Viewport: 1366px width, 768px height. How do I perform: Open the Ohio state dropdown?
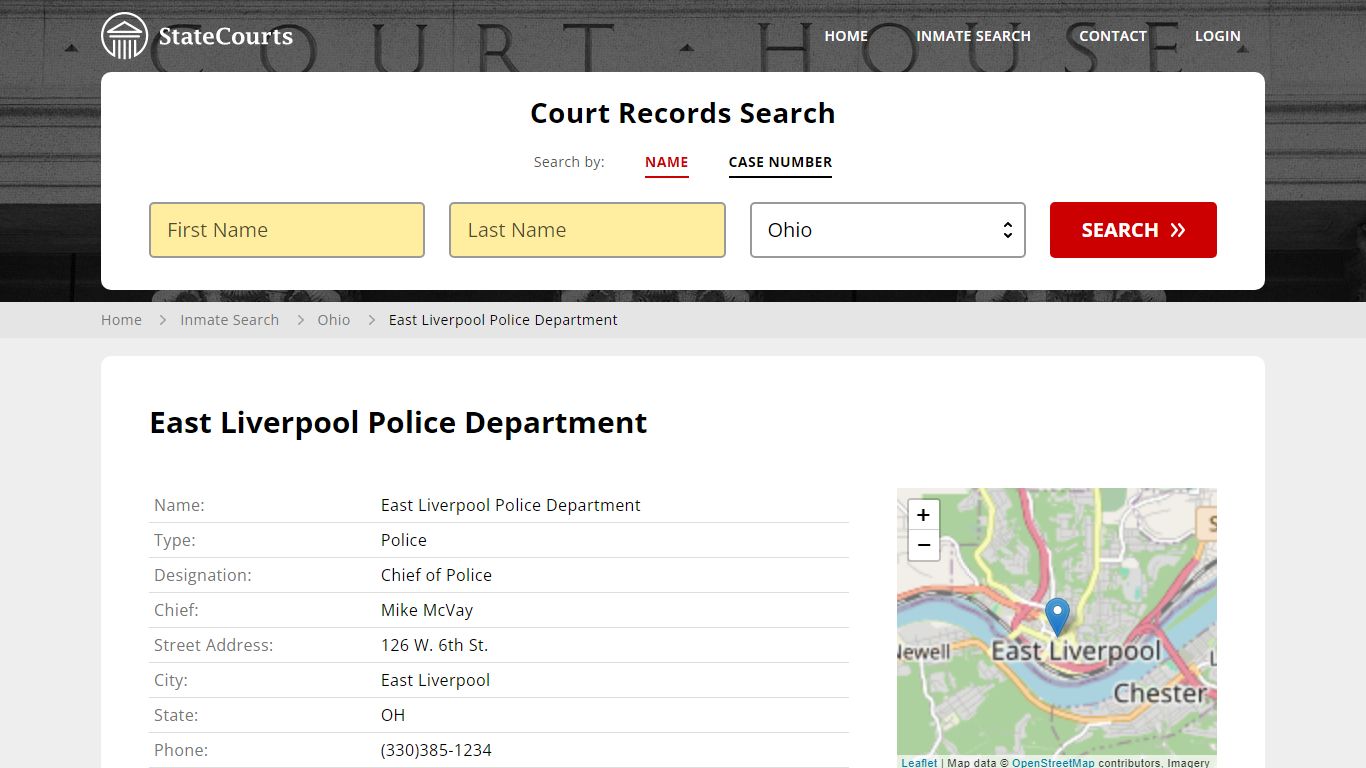point(888,230)
